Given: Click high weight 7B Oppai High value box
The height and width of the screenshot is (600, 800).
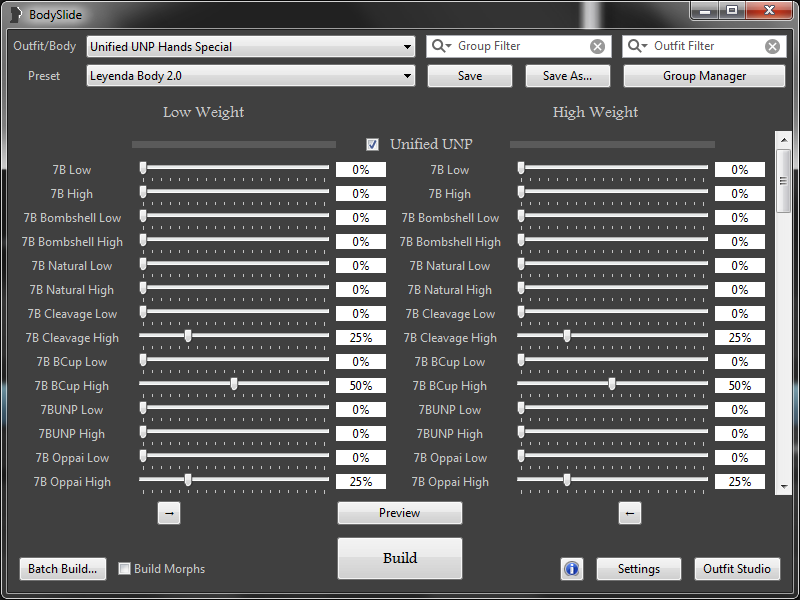Looking at the screenshot, I should coord(740,482).
